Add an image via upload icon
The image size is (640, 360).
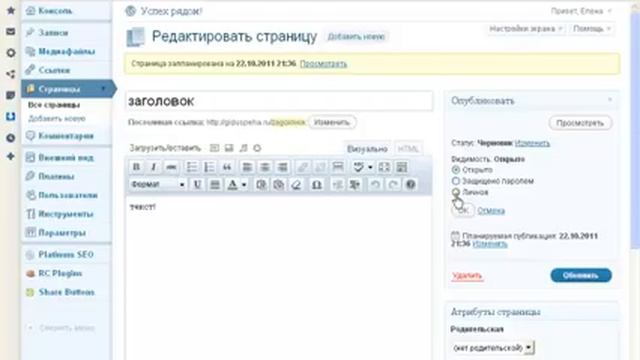pyautogui.click(x=215, y=148)
